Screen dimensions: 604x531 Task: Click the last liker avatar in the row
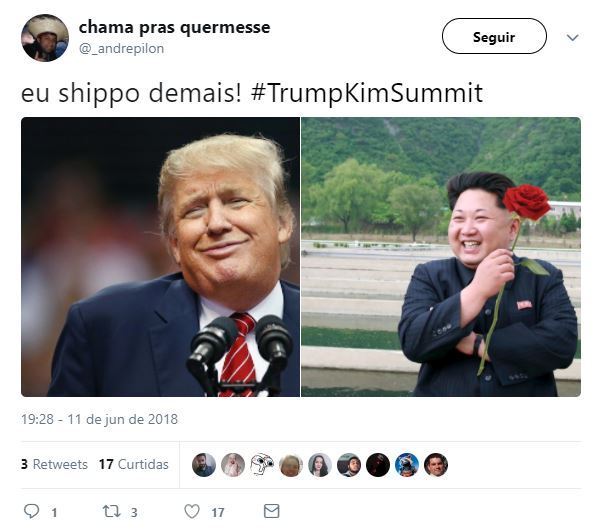click(x=436, y=465)
